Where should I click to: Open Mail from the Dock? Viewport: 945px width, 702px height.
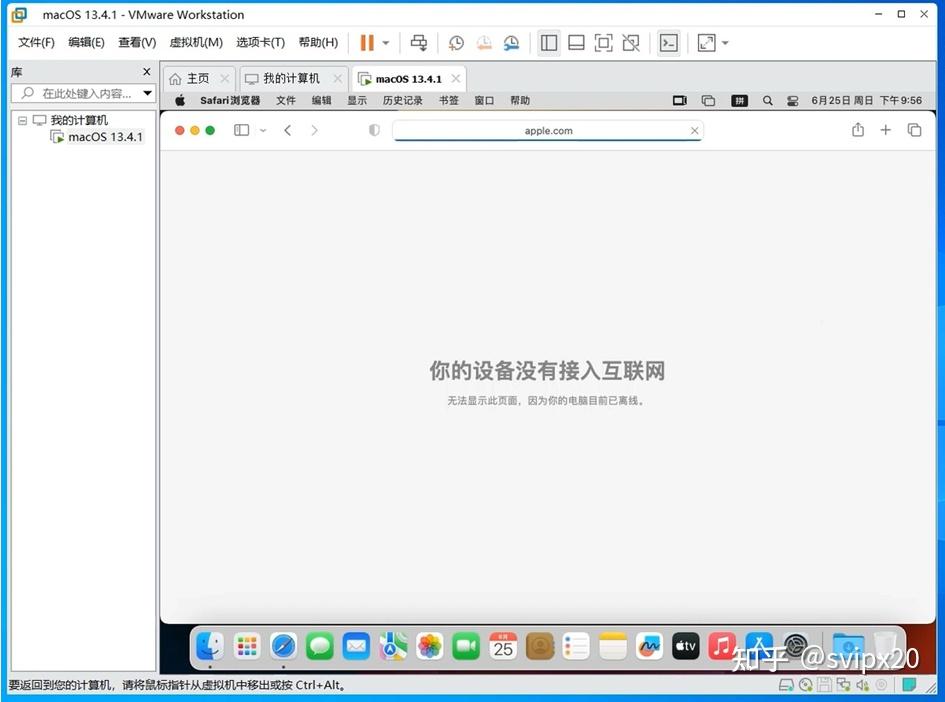click(x=356, y=647)
